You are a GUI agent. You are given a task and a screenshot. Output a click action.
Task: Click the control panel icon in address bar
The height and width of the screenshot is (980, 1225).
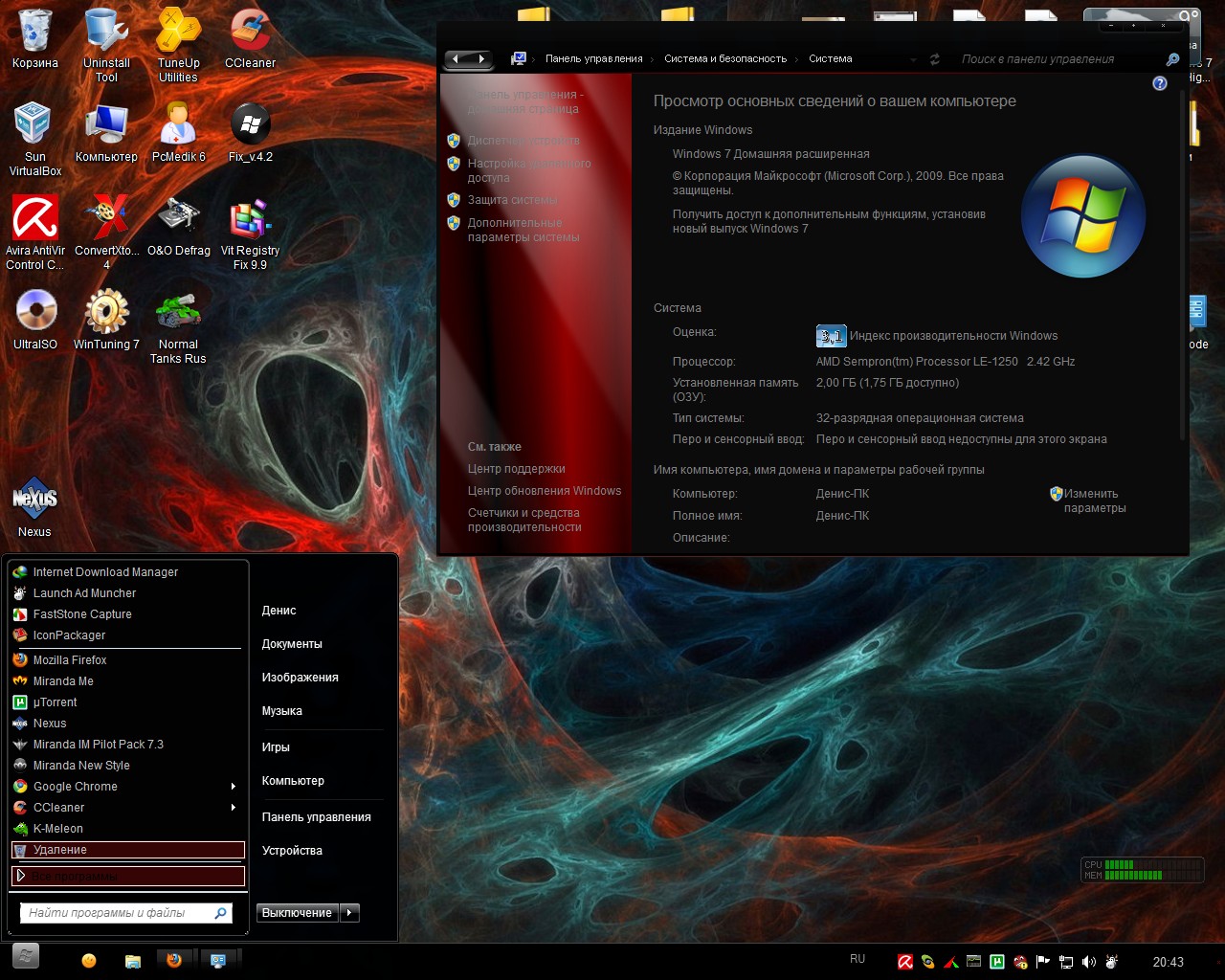pyautogui.click(x=519, y=59)
